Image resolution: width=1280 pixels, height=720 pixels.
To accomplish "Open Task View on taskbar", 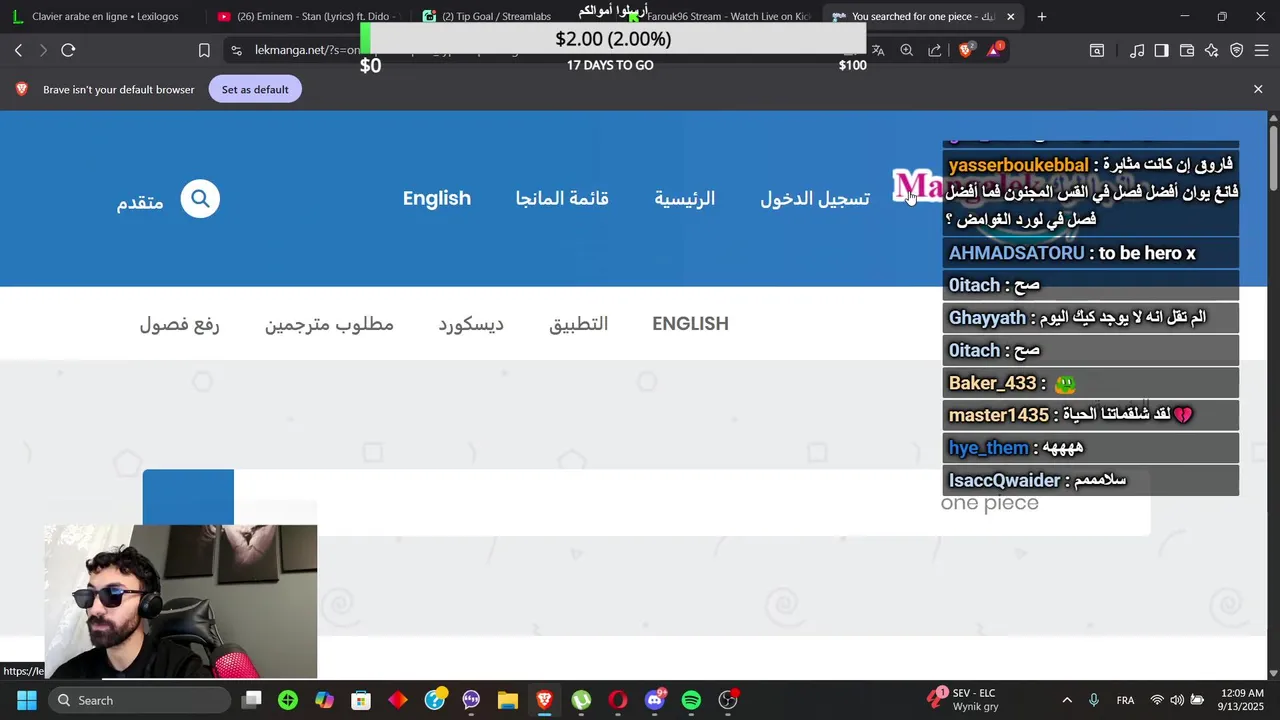I will click(x=252, y=700).
